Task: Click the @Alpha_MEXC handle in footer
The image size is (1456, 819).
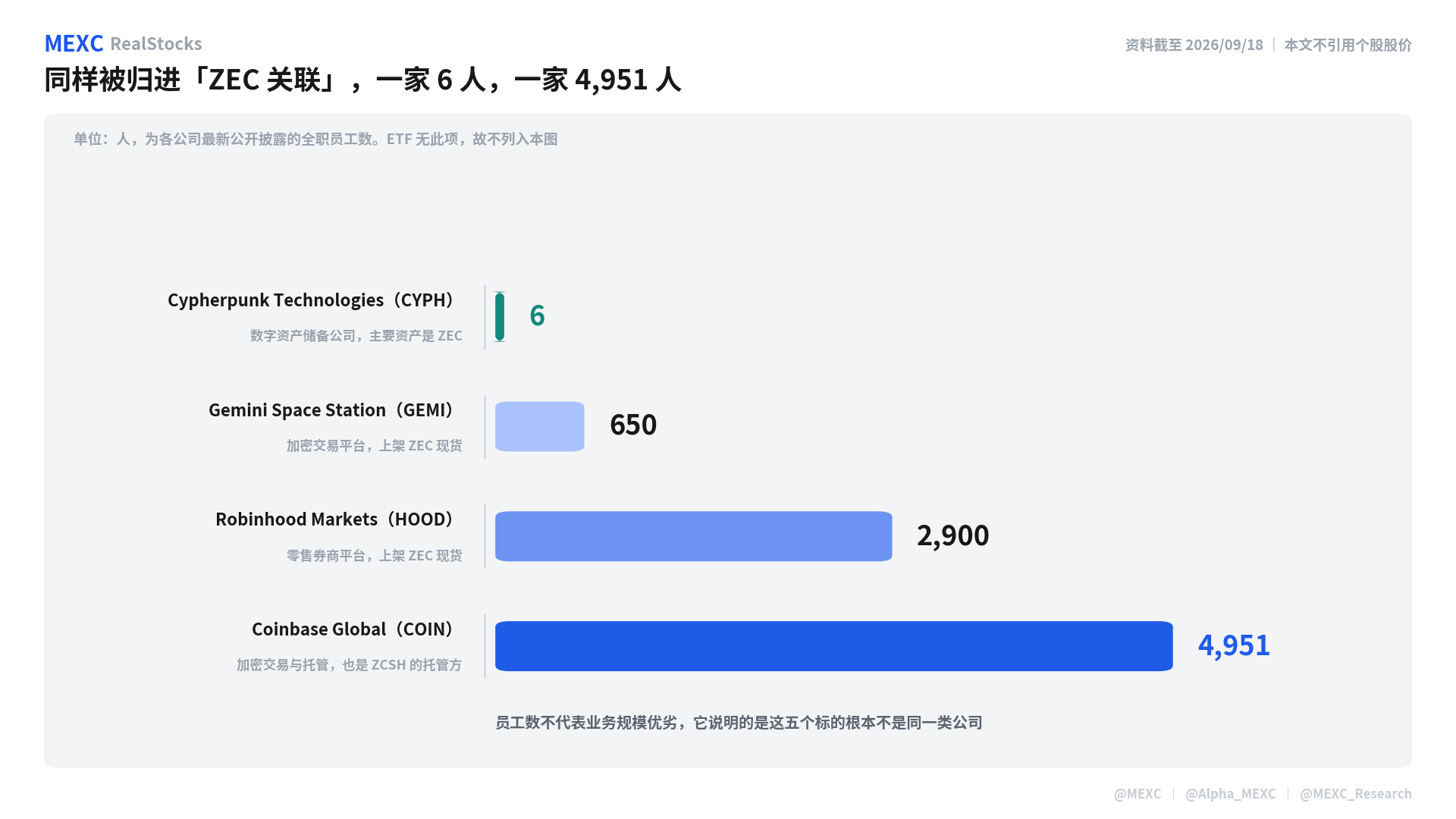Action: click(1231, 793)
